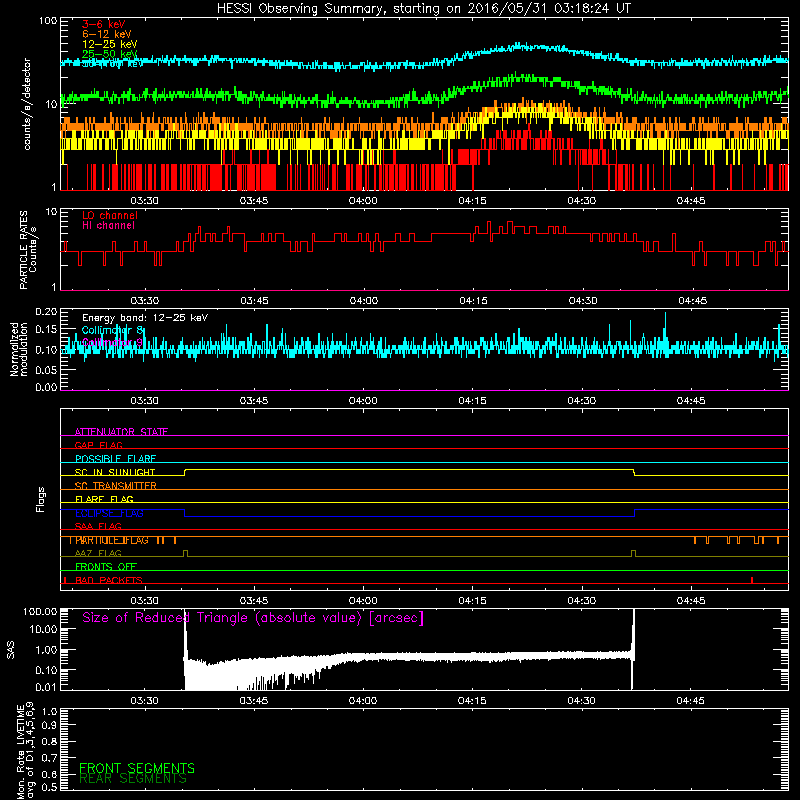
Task: Click the ATTENUATOR STATE flag label
Action: click(121, 432)
